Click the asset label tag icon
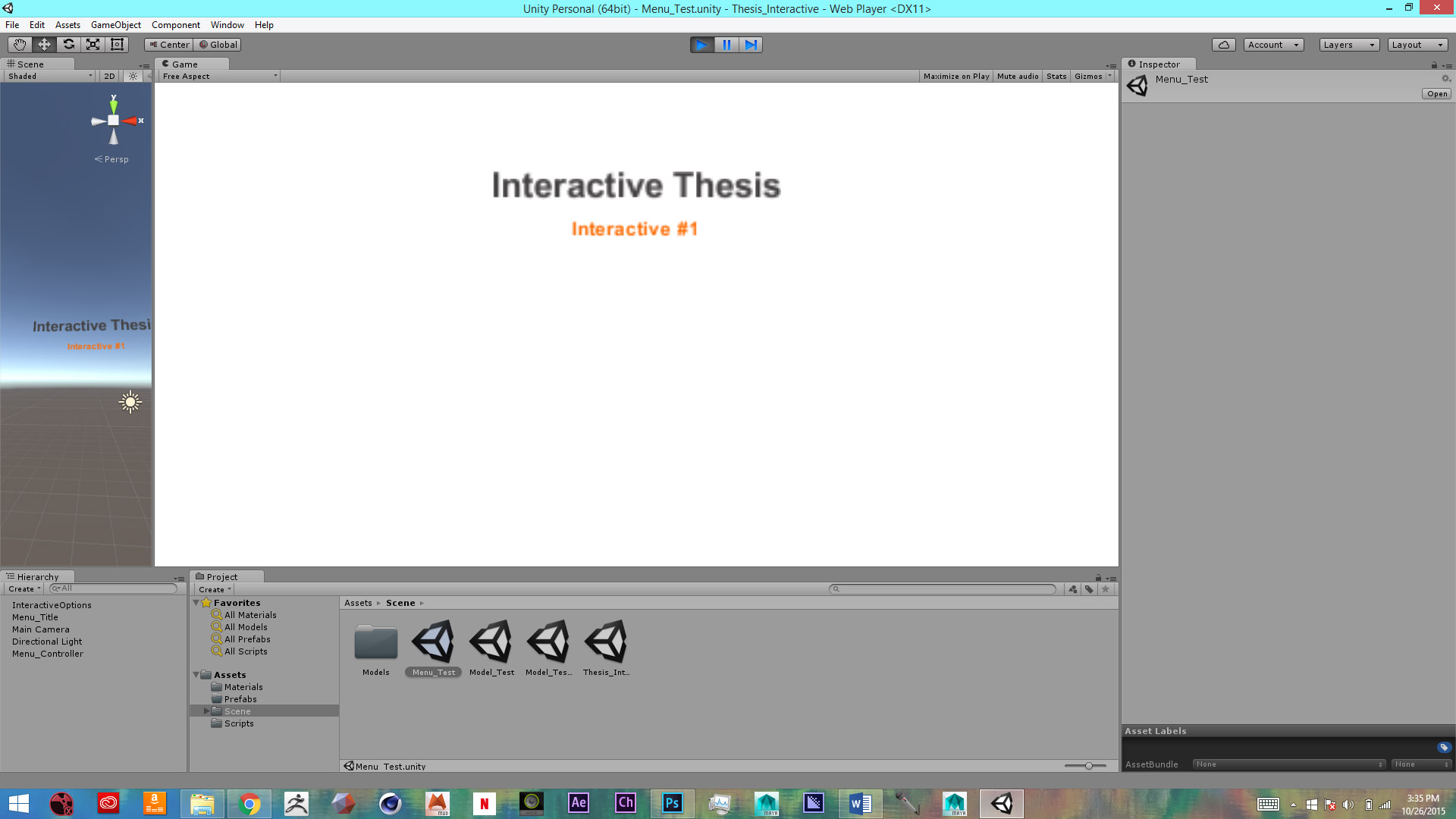Screen dimensions: 1456x819 coord(1444,748)
